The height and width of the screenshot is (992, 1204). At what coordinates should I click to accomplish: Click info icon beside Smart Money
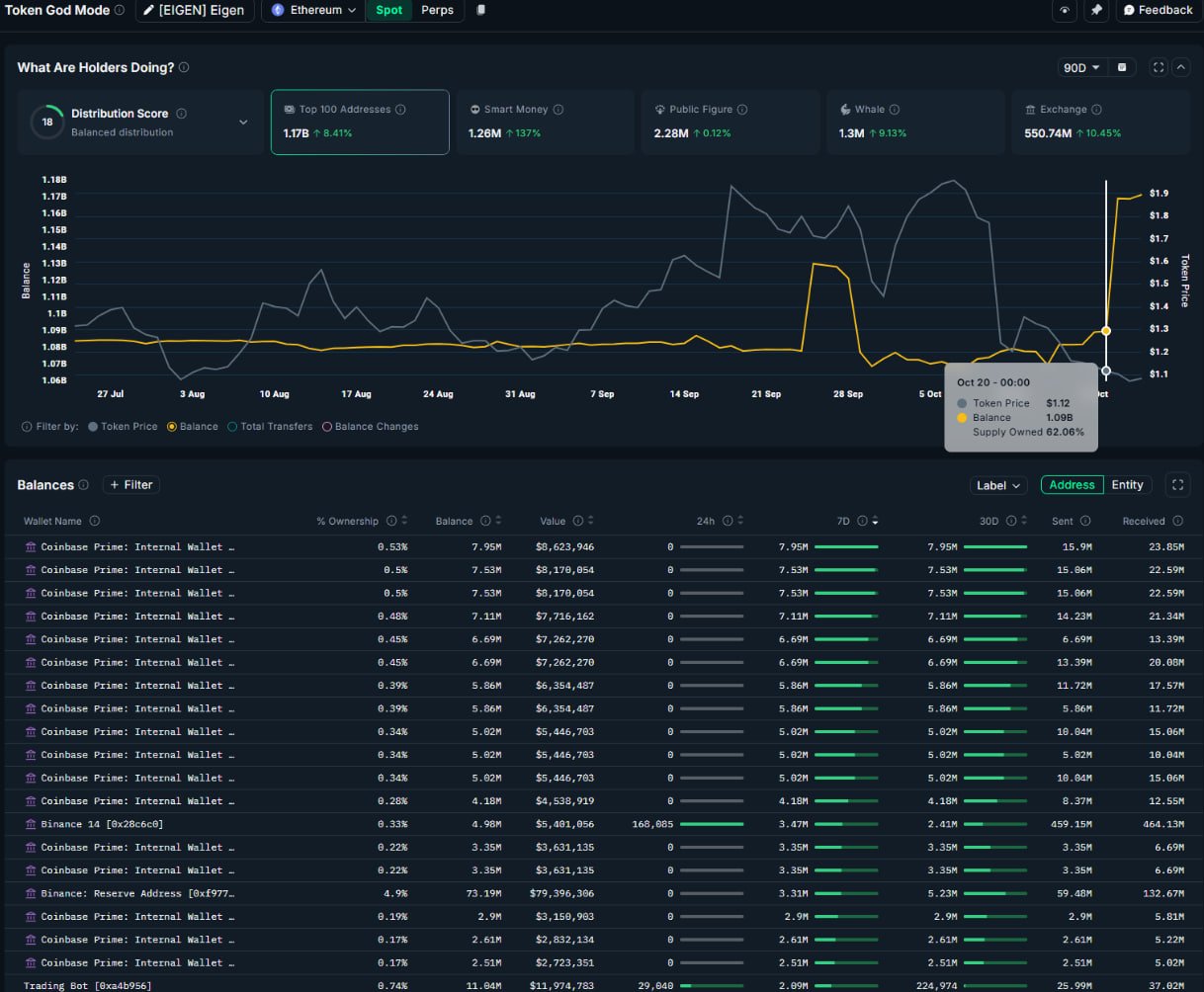tap(559, 110)
